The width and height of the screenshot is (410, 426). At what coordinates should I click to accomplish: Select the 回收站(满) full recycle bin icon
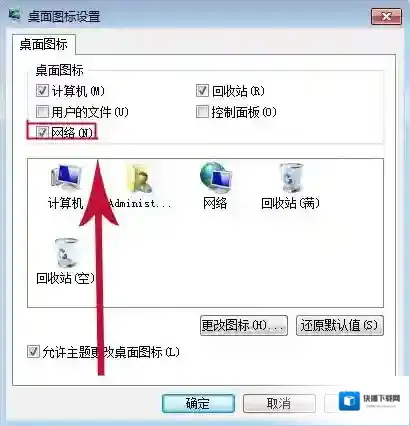click(291, 178)
